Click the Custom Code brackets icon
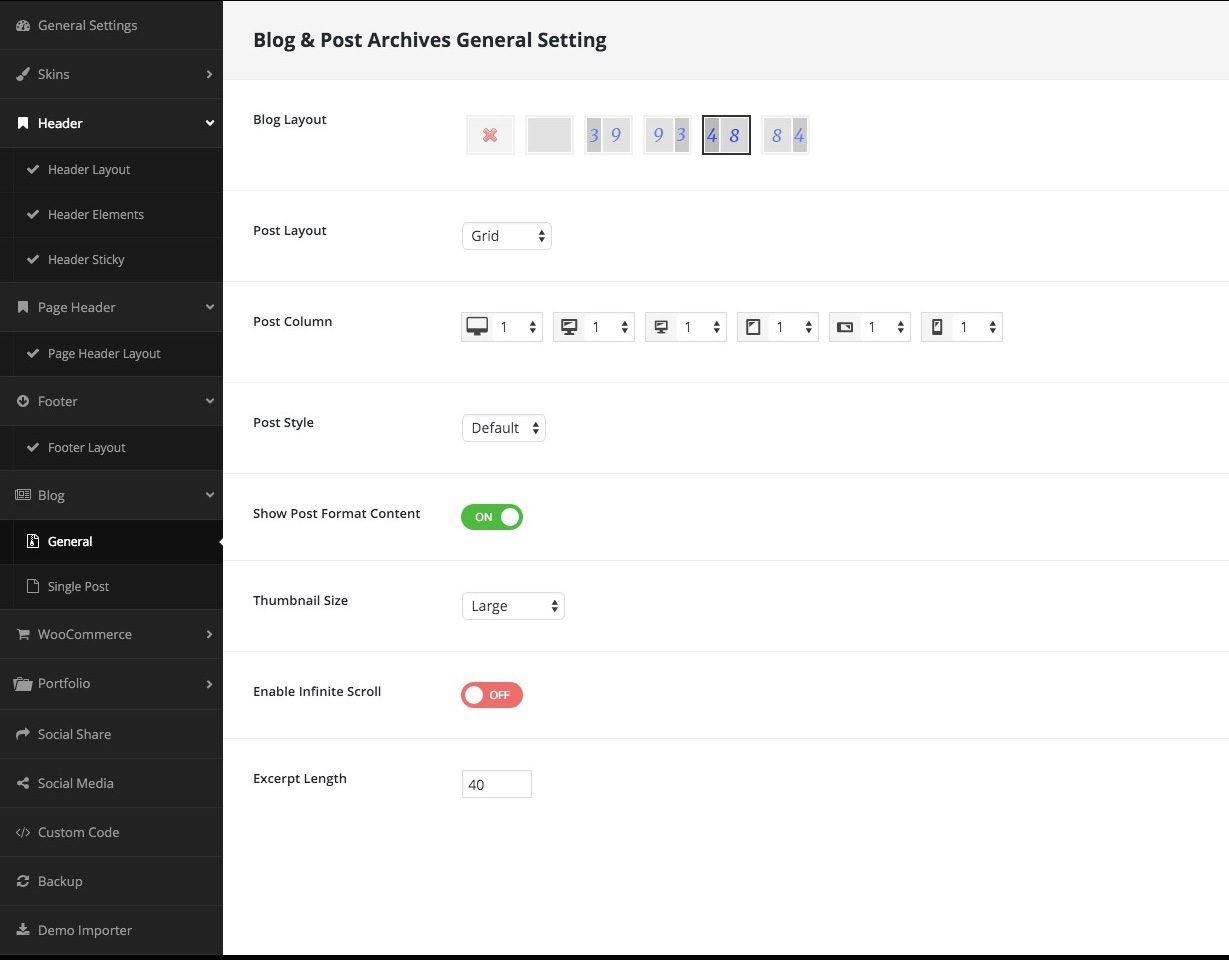This screenshot has width=1229, height=960. pyautogui.click(x=23, y=832)
